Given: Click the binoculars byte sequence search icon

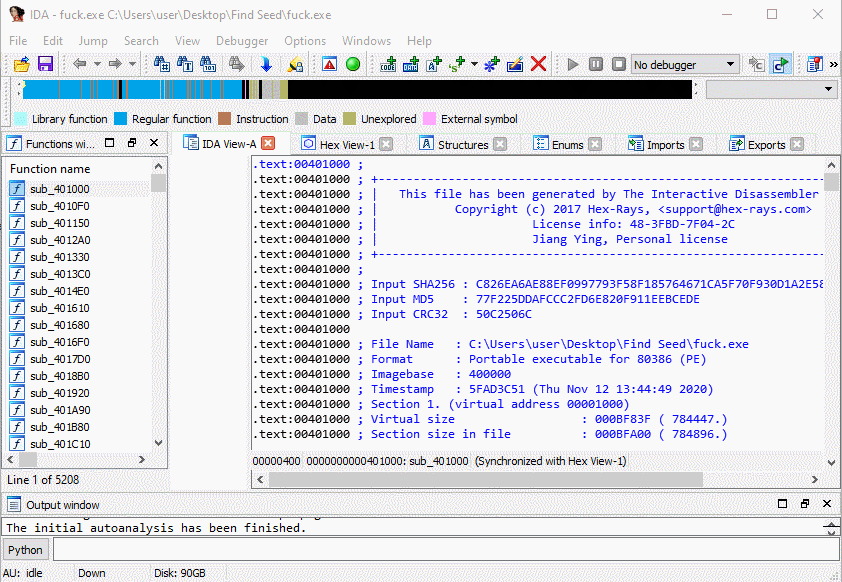Looking at the screenshot, I should click(x=208, y=64).
